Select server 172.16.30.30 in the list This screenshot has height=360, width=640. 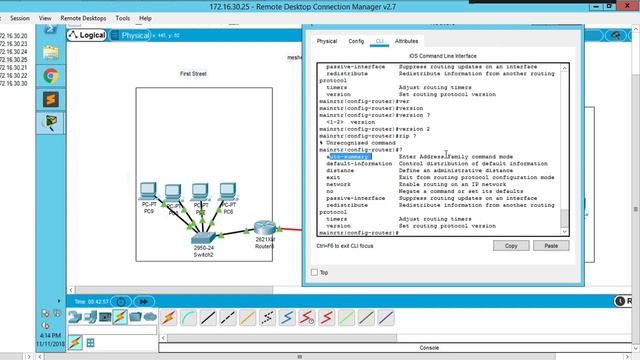[x=14, y=83]
